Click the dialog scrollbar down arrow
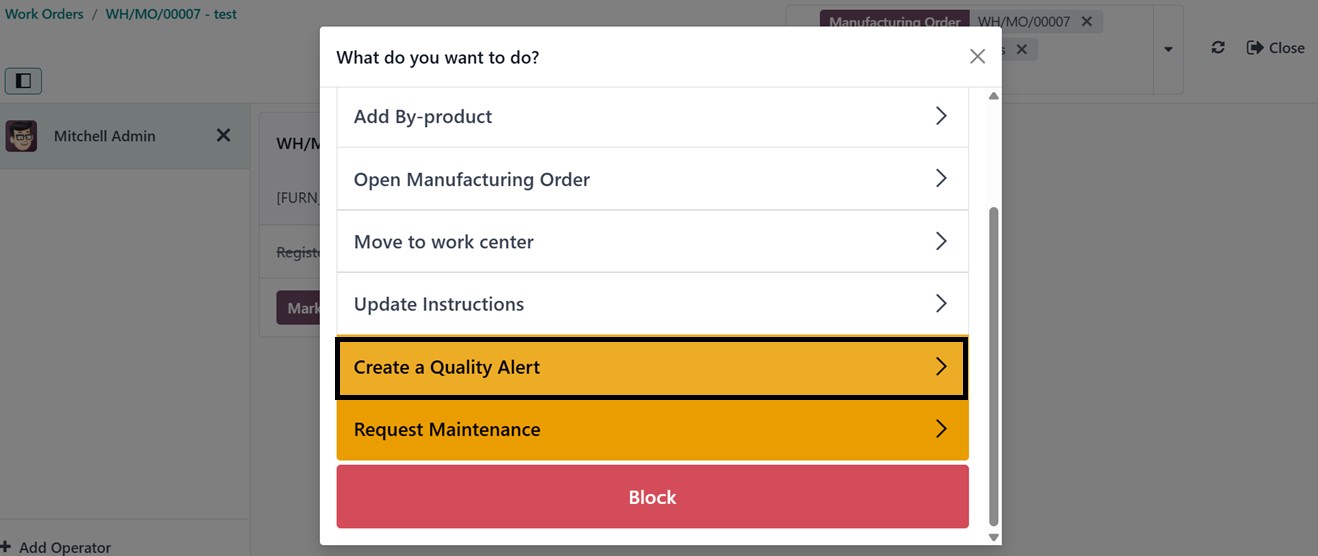 pyautogui.click(x=993, y=537)
